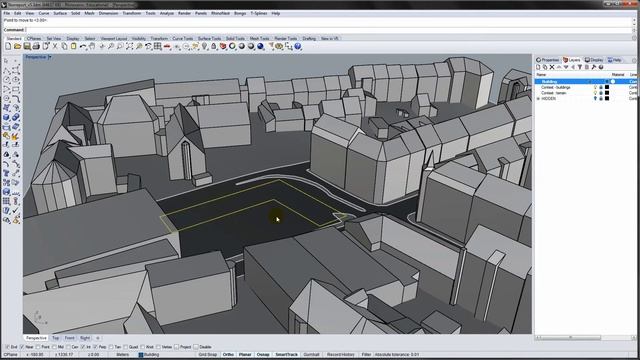Viewport: 640px width, 360px height.
Task: Click Record History in status bar
Action: tap(340, 355)
